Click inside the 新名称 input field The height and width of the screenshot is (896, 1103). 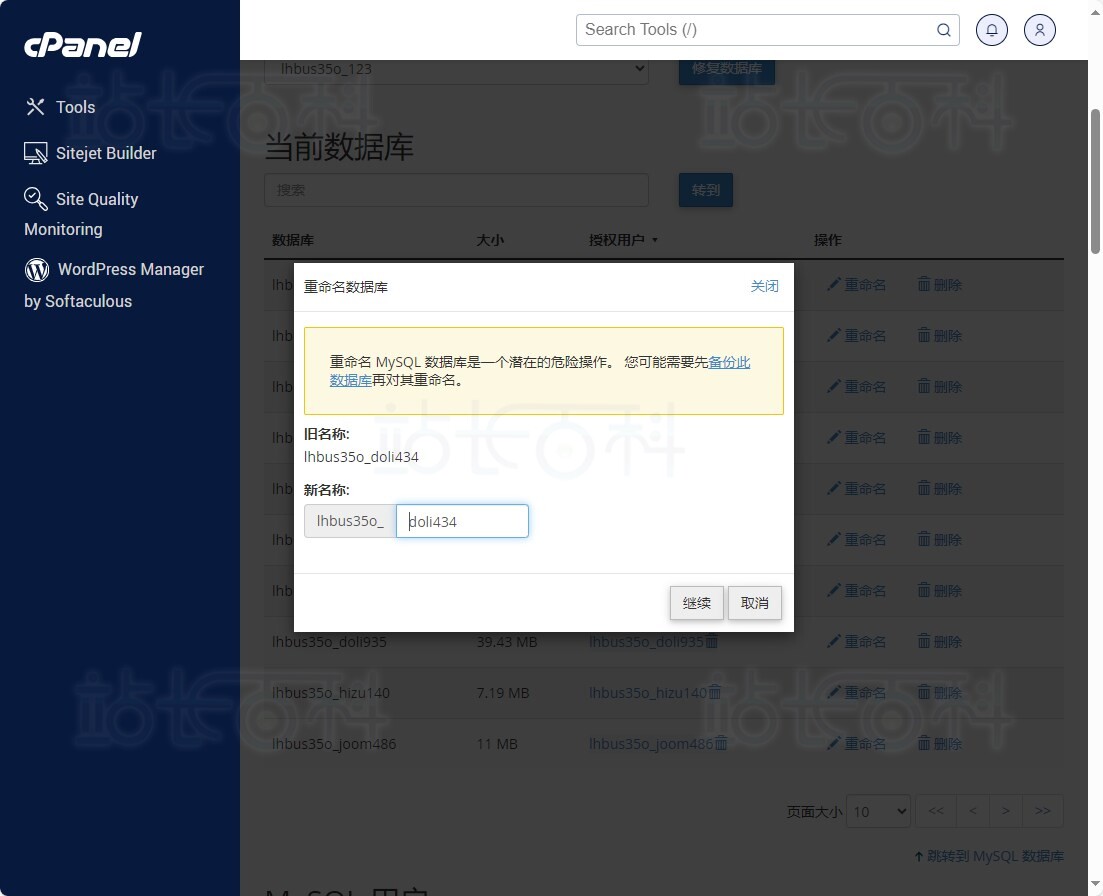pos(462,521)
